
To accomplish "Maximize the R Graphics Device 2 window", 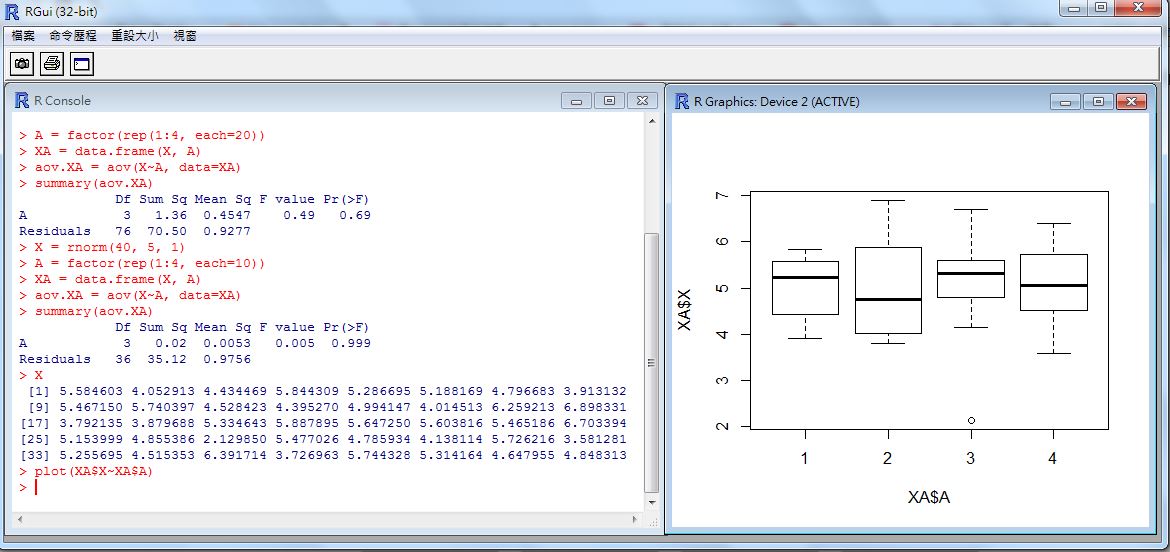I will coord(1098,101).
